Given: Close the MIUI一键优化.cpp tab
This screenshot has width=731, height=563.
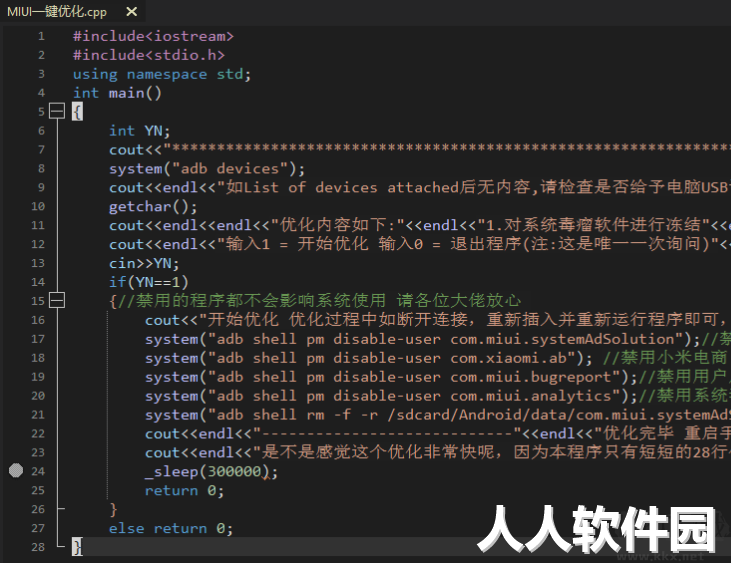Looking at the screenshot, I should tap(131, 12).
